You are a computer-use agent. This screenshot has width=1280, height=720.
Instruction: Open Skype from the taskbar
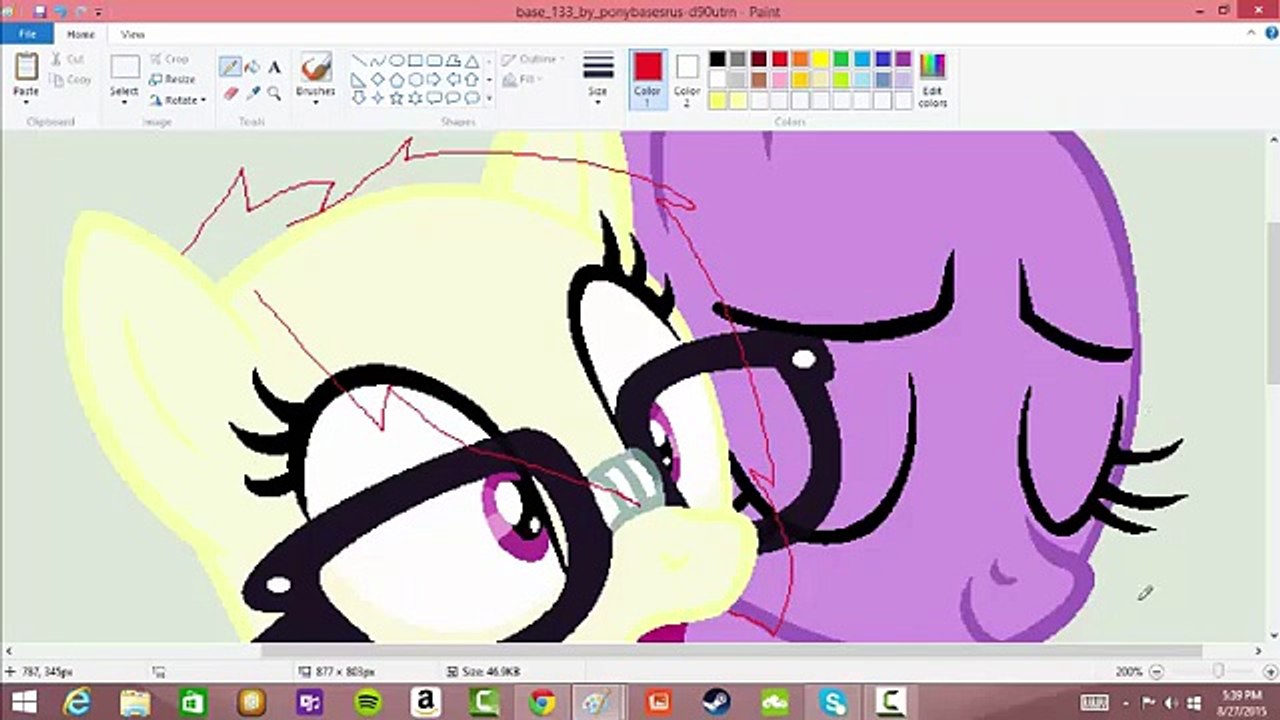pos(832,702)
